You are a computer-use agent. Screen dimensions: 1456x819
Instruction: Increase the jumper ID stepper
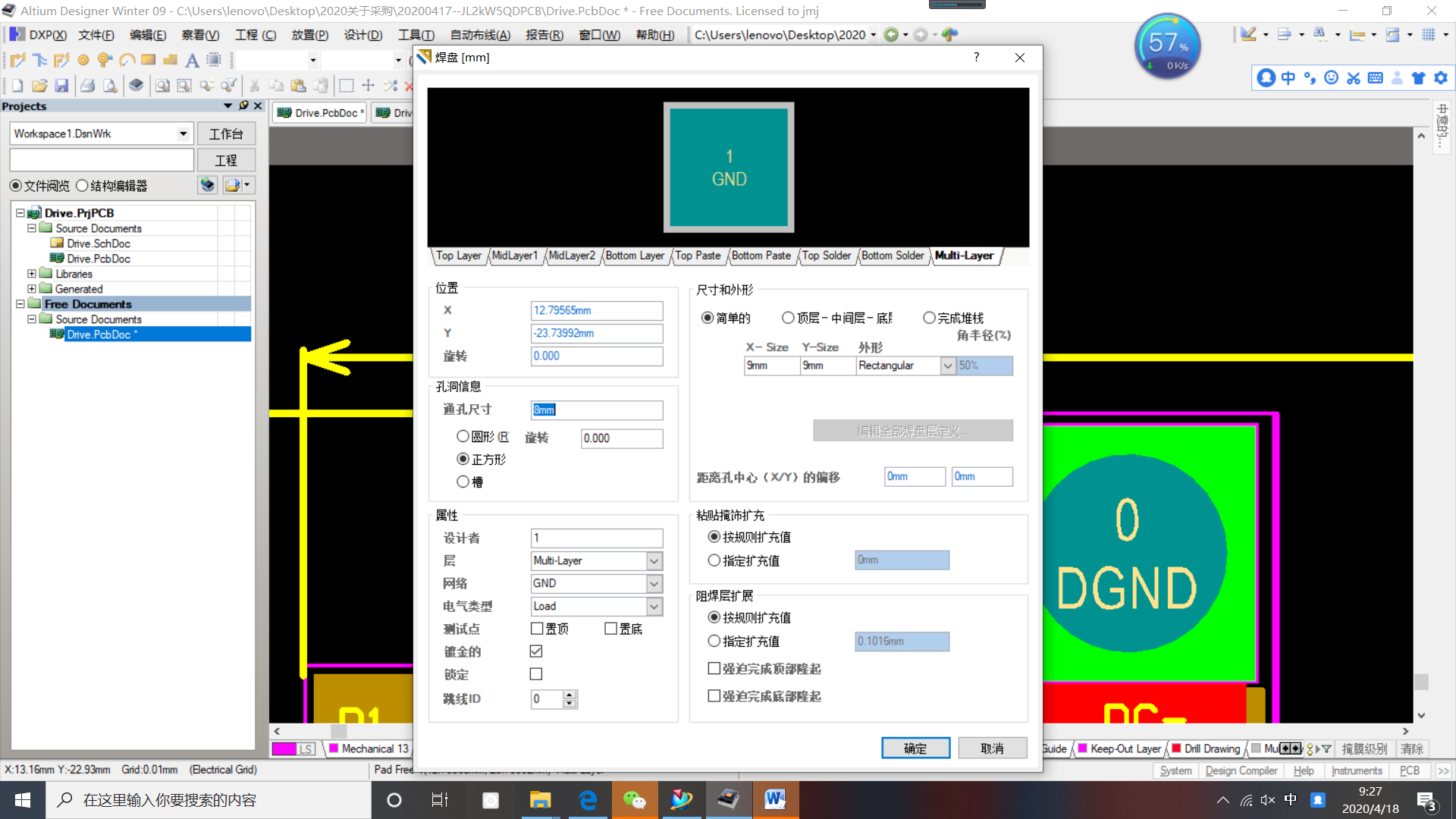[570, 695]
